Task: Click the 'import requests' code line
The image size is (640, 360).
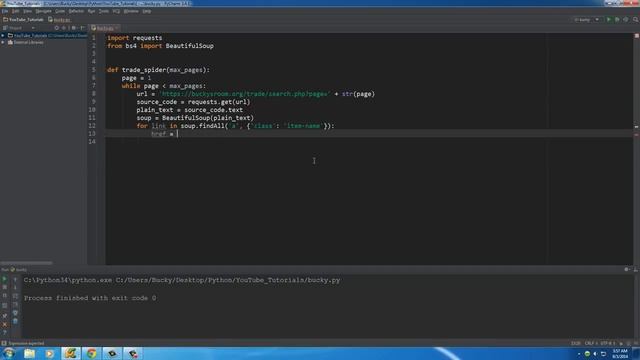Action: pyautogui.click(x=135, y=38)
